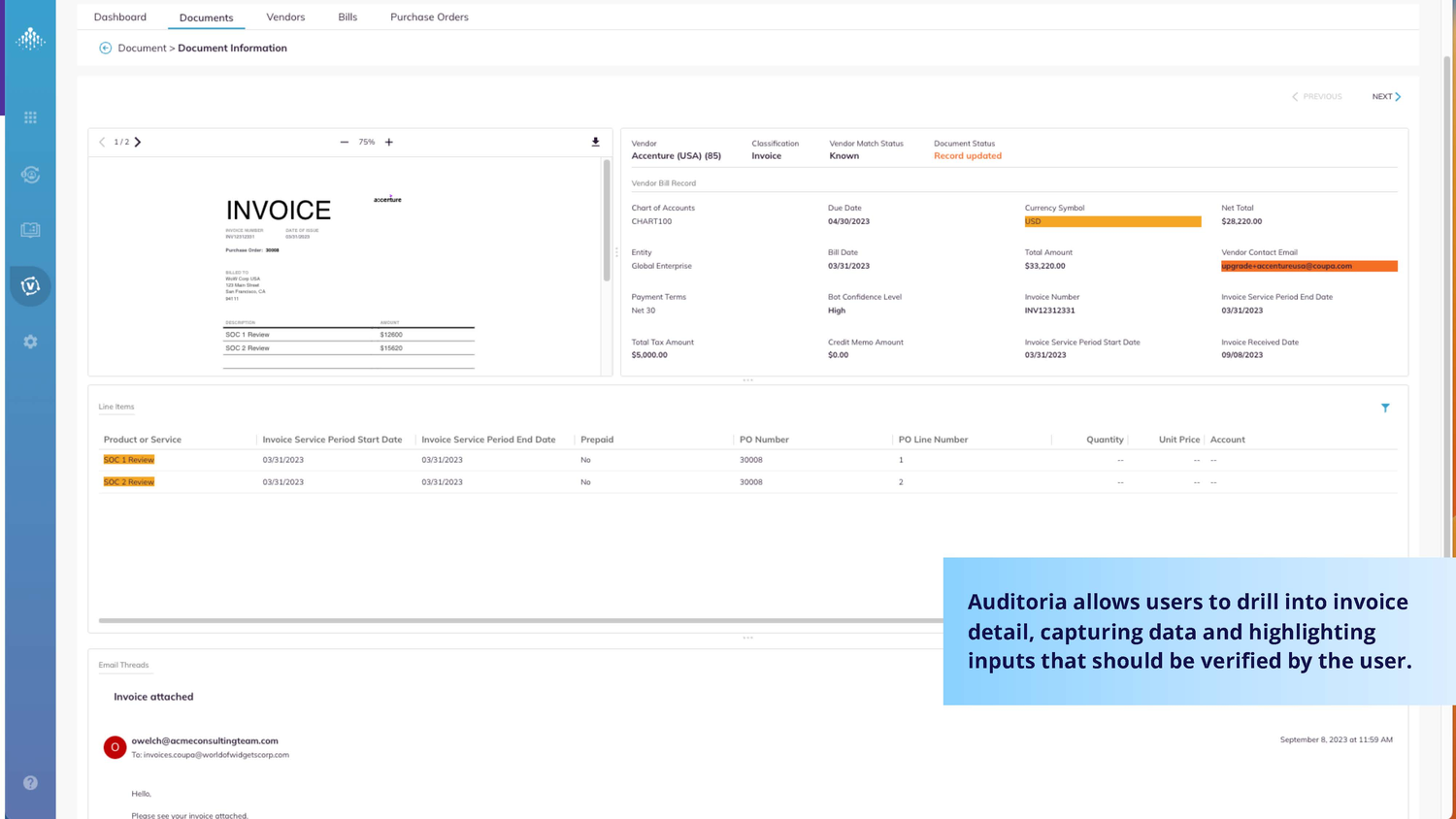Select the highlighted SOC 1 Review line item
This screenshot has width=1456, height=819.
tap(128, 460)
